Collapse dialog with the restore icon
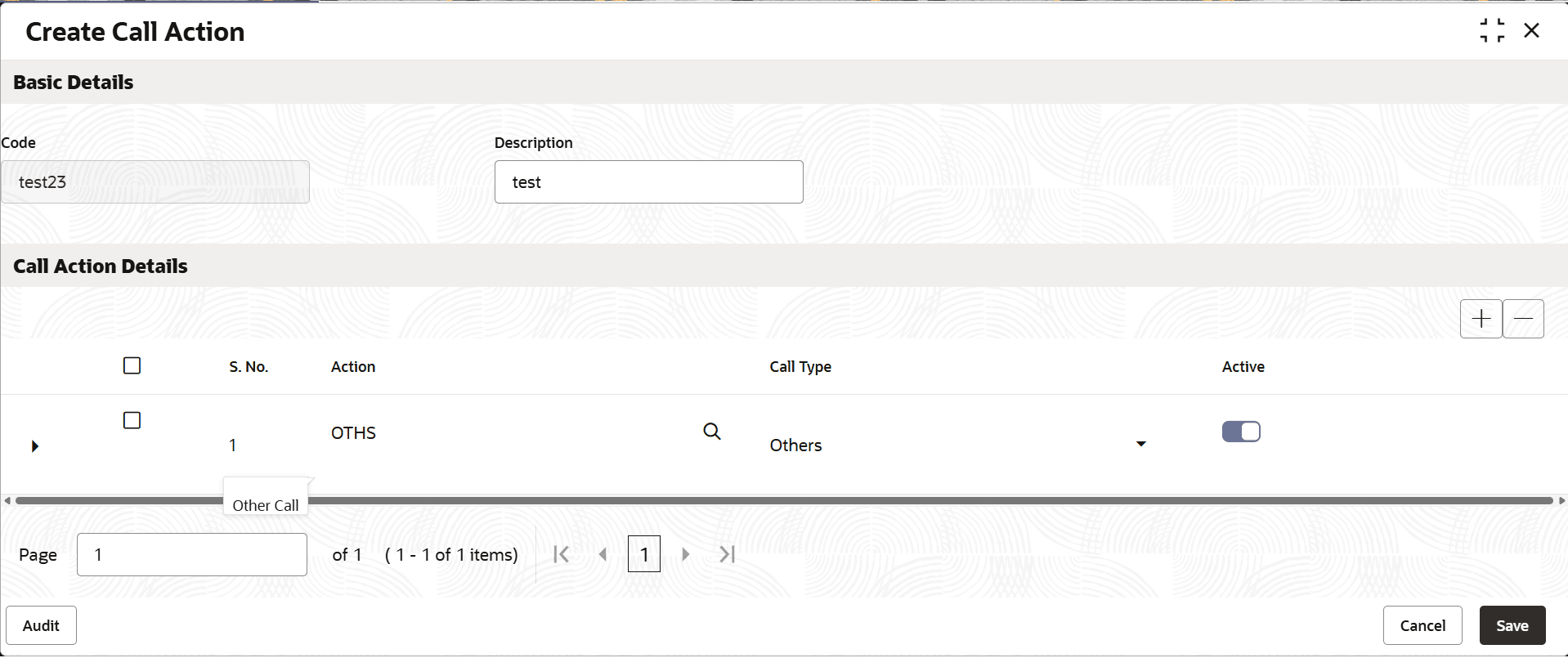This screenshot has width=1568, height=658. 1492,31
